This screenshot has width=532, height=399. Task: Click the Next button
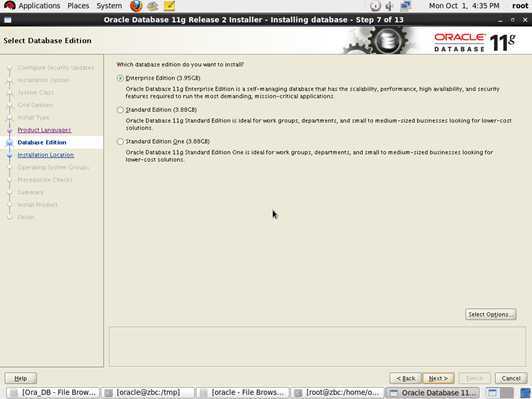[438, 378]
